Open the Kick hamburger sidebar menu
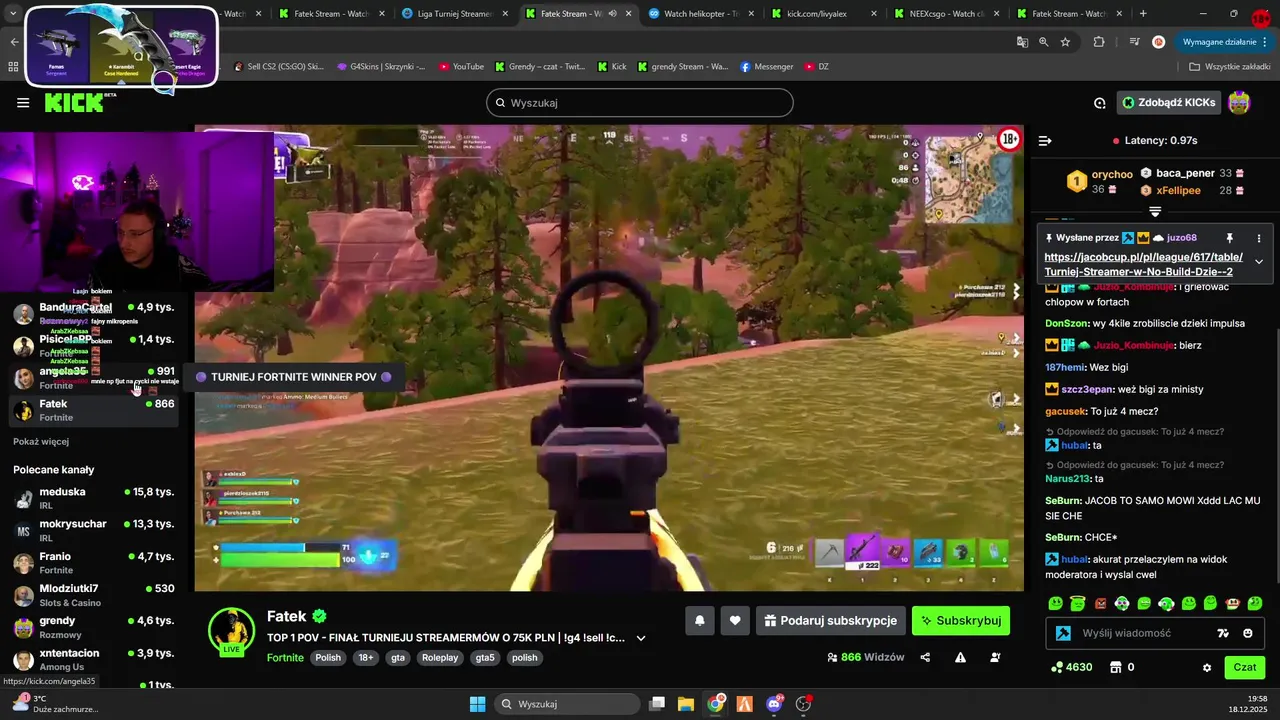 (x=23, y=102)
